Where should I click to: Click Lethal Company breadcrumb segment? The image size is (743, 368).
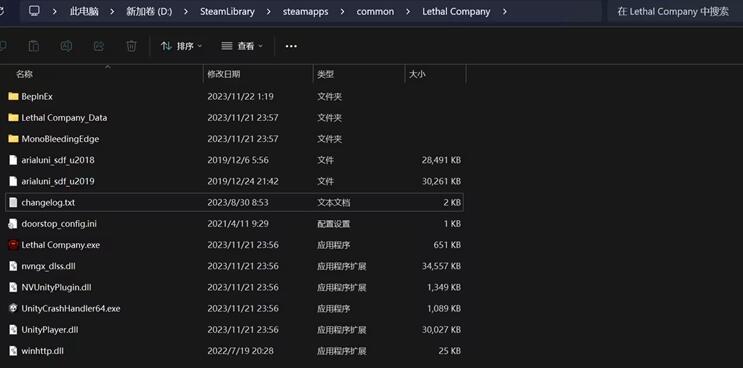456,11
